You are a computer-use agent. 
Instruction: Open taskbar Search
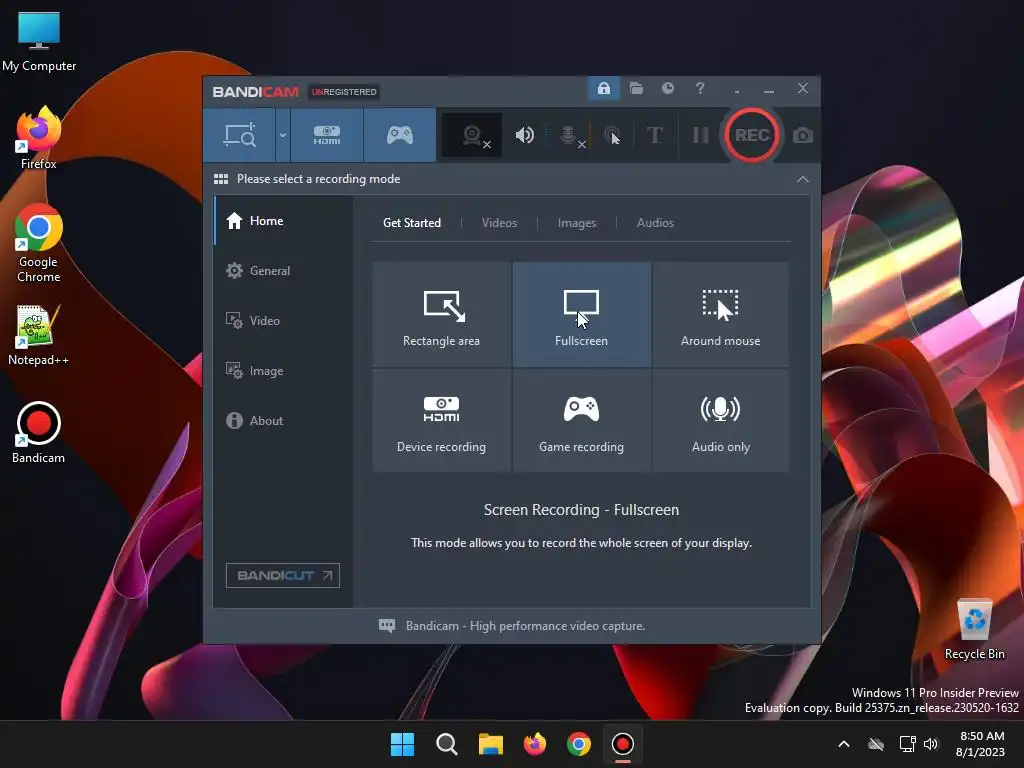(x=446, y=744)
